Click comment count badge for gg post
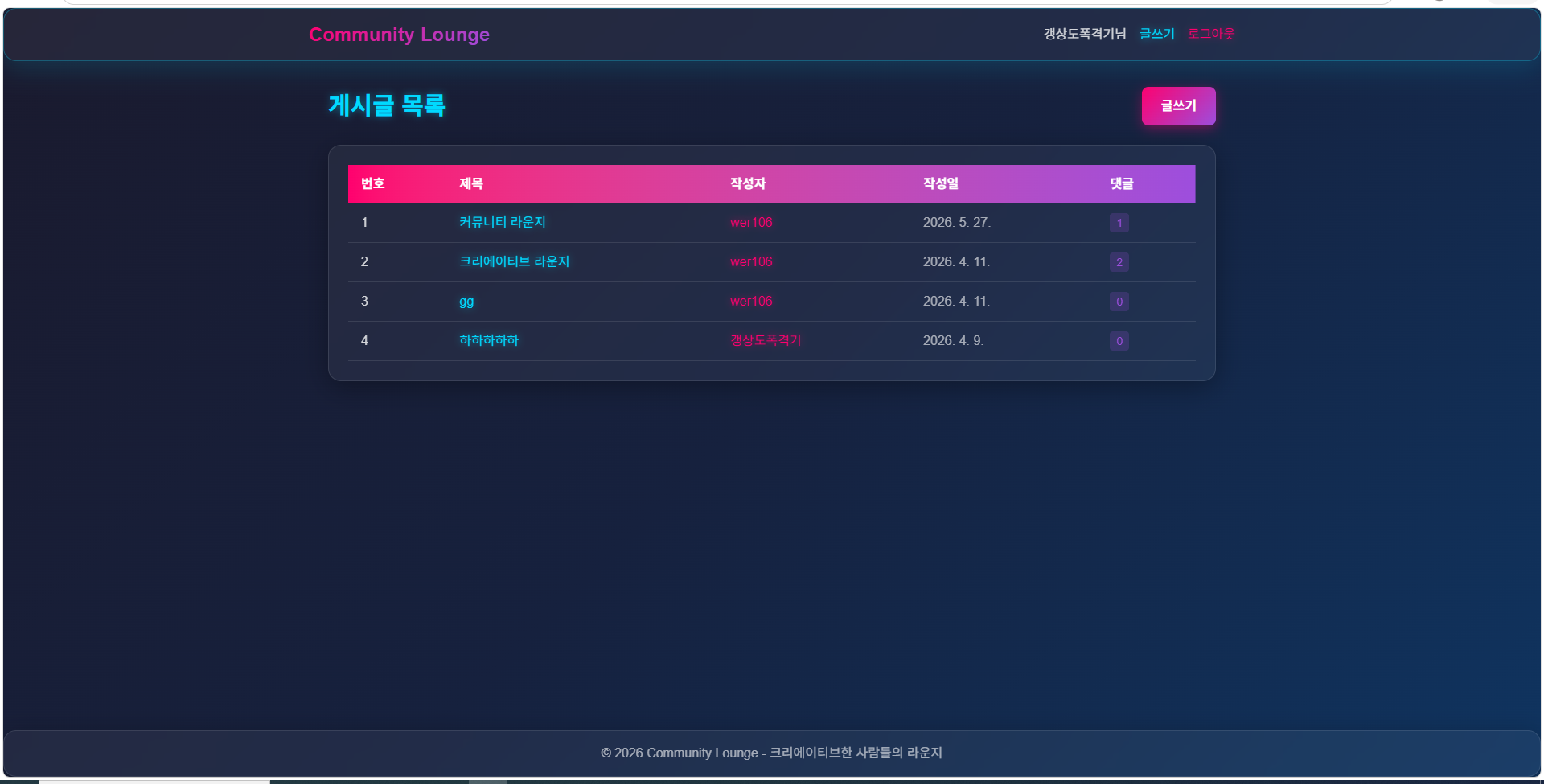Screen dimensions: 1544x784 [x=1119, y=302]
